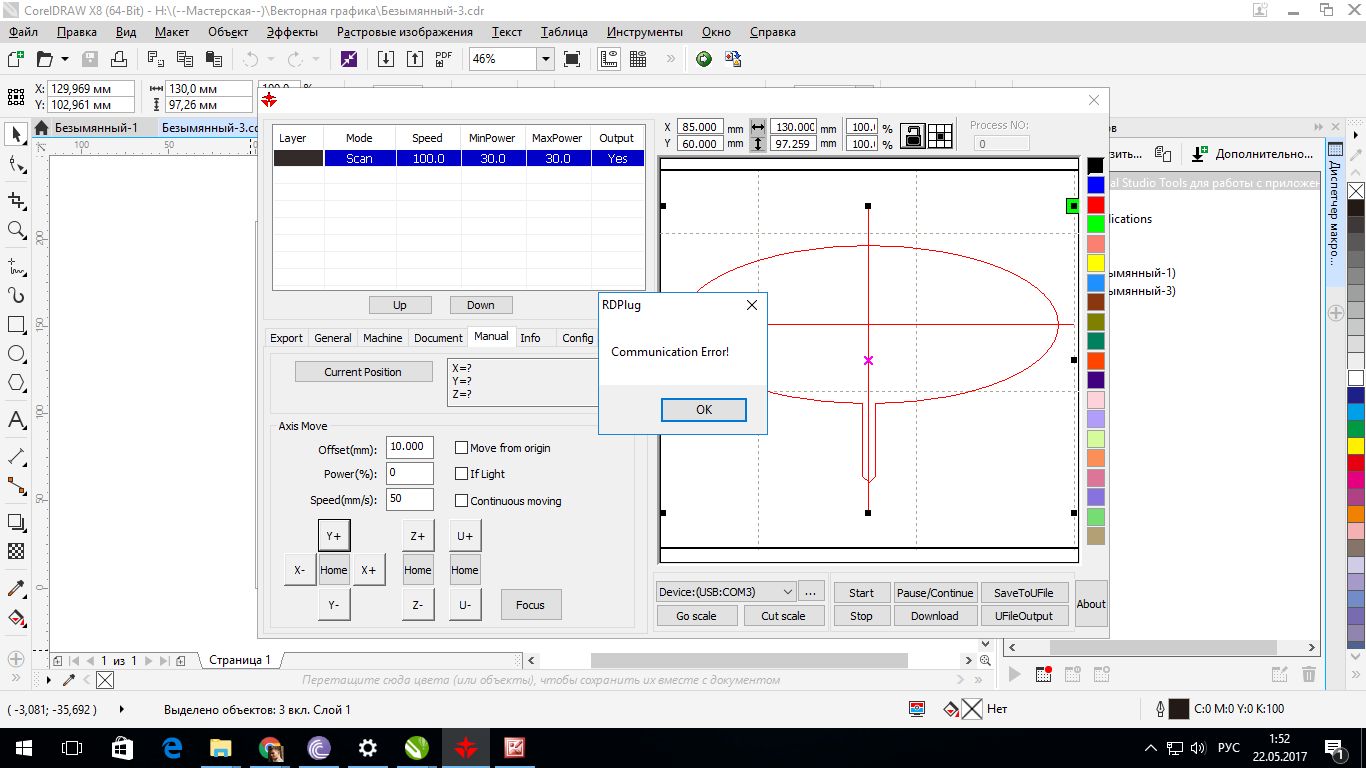Open the Open-file dropdown arrow in toolbar
This screenshot has width=1366, height=768.
pyautogui.click(x=65, y=59)
